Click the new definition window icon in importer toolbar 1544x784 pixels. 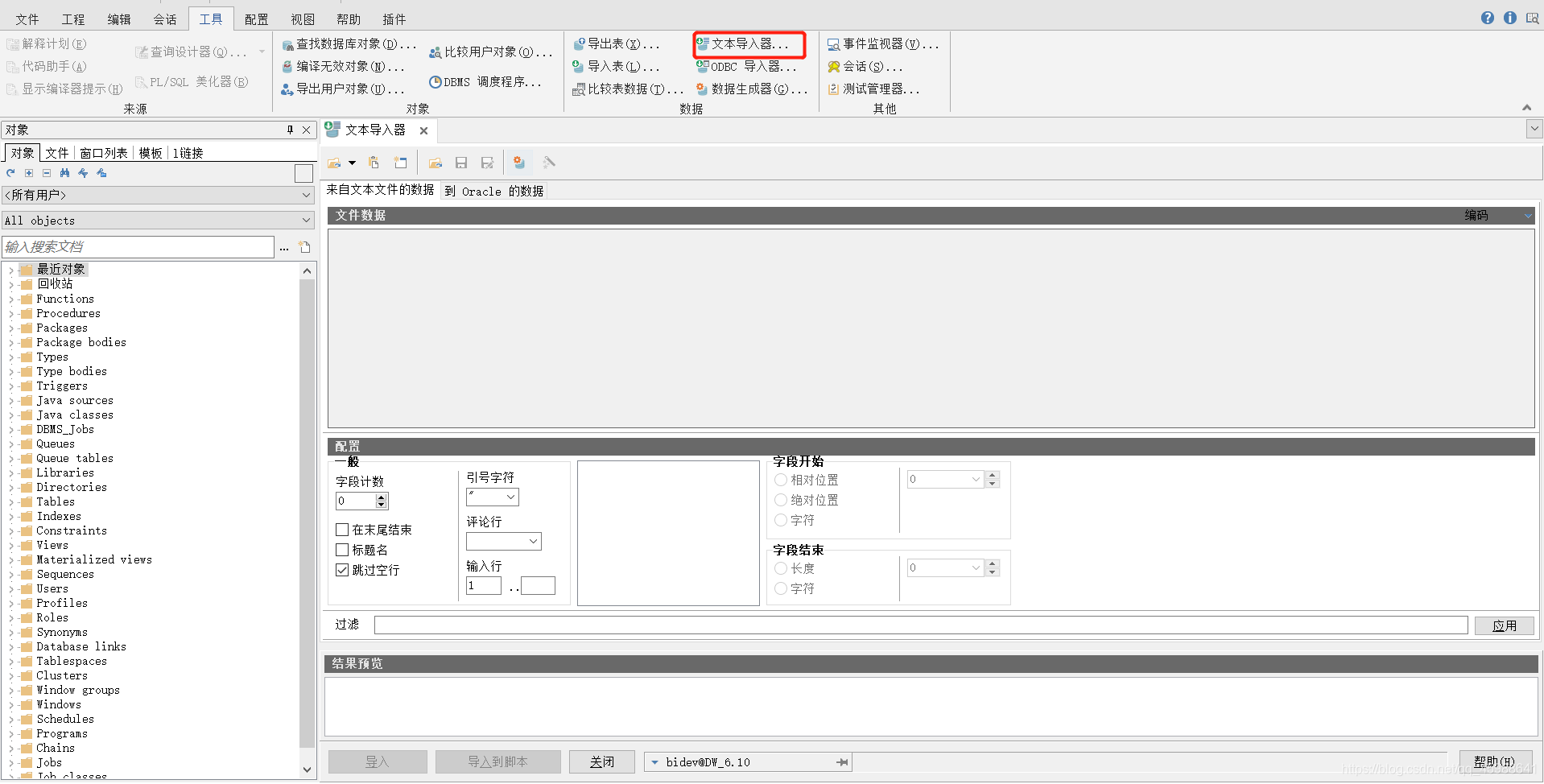click(x=400, y=163)
